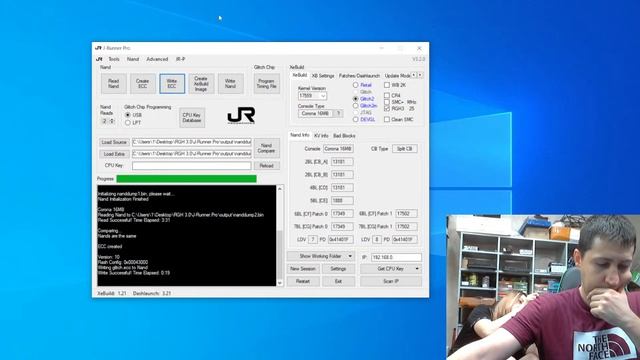The height and width of the screenshot is (360, 640).
Task: Switch to the Patches/Dashlaunch tab
Action: coord(359,76)
